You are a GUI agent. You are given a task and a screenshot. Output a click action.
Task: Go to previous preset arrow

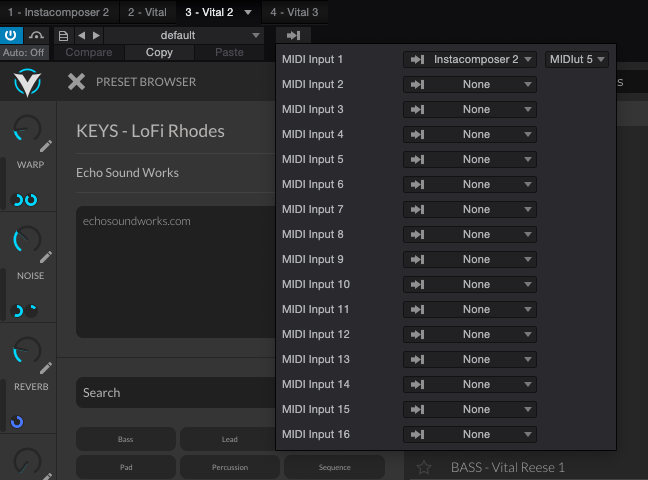point(81,36)
